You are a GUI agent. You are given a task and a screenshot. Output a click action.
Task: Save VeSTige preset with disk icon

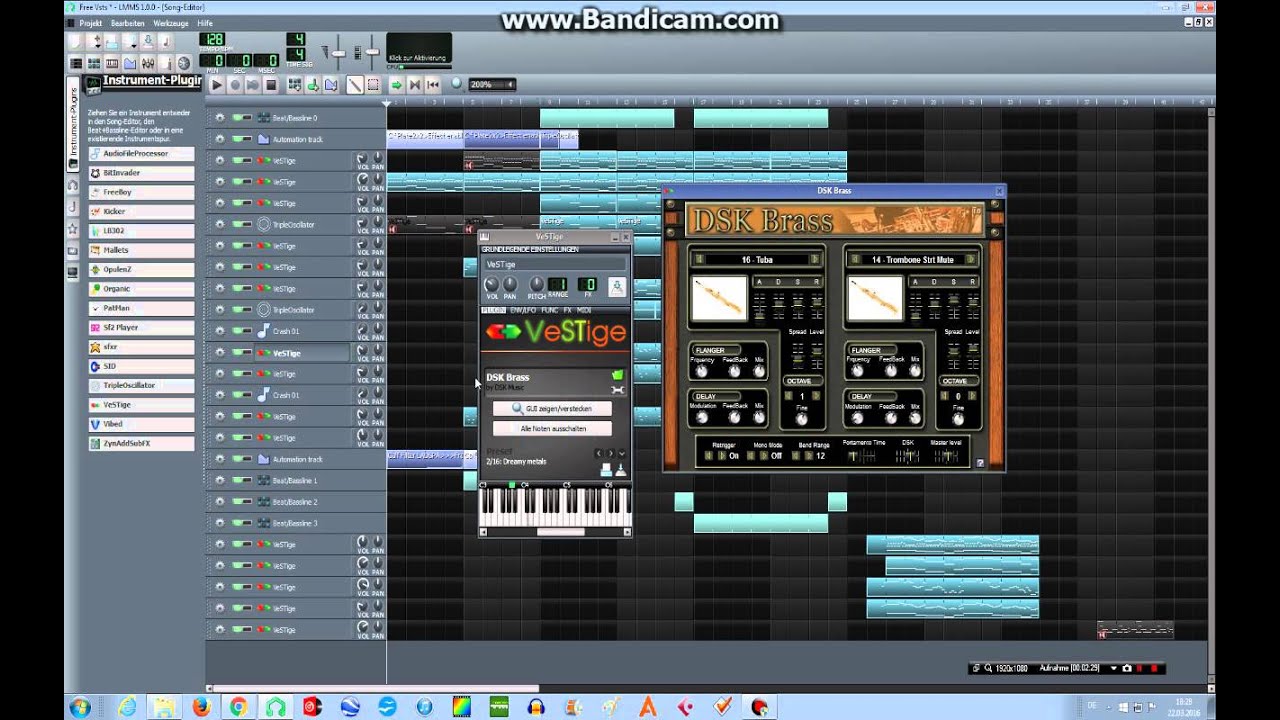pos(622,470)
